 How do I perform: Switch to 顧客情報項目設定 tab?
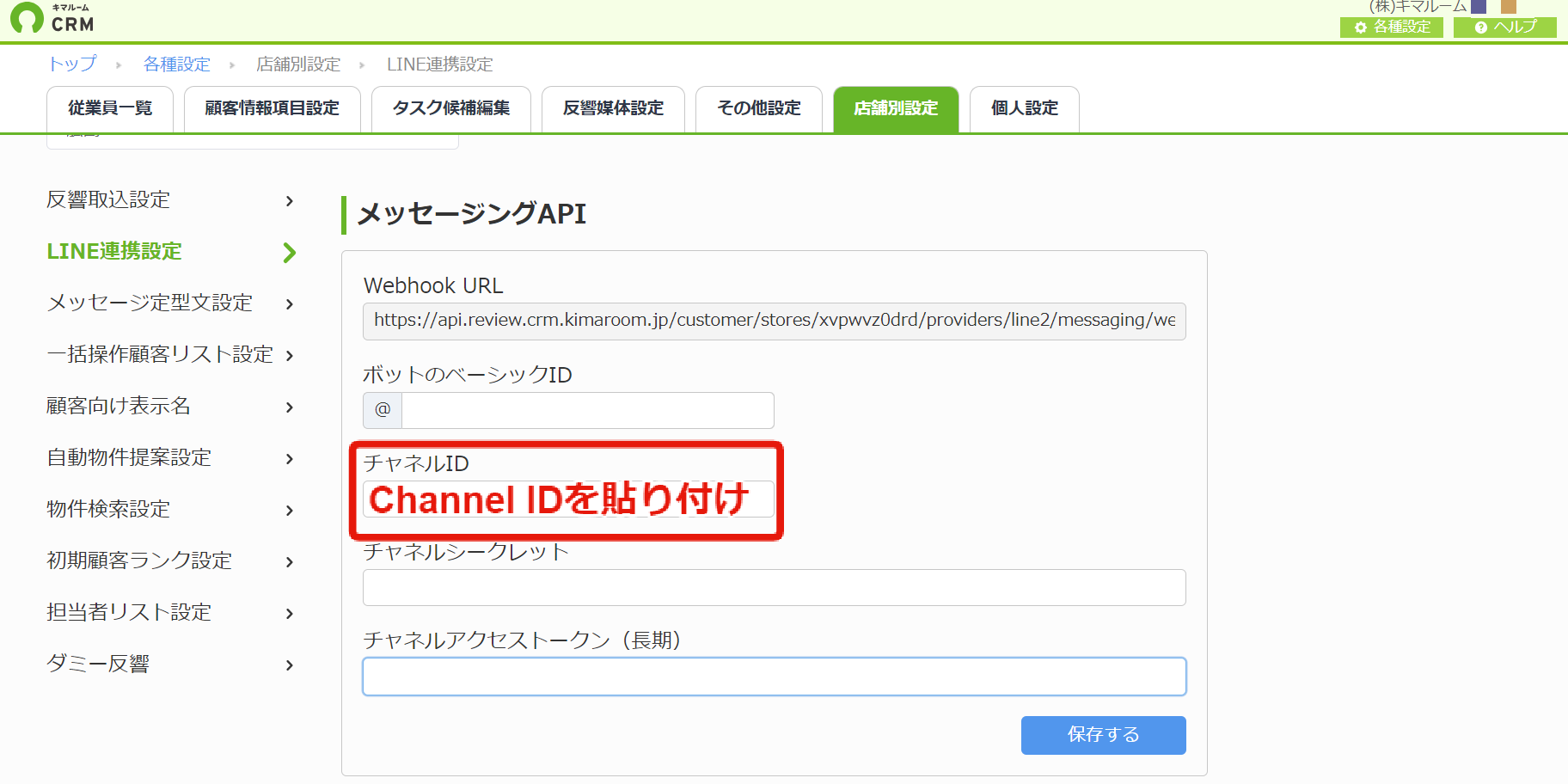273,109
